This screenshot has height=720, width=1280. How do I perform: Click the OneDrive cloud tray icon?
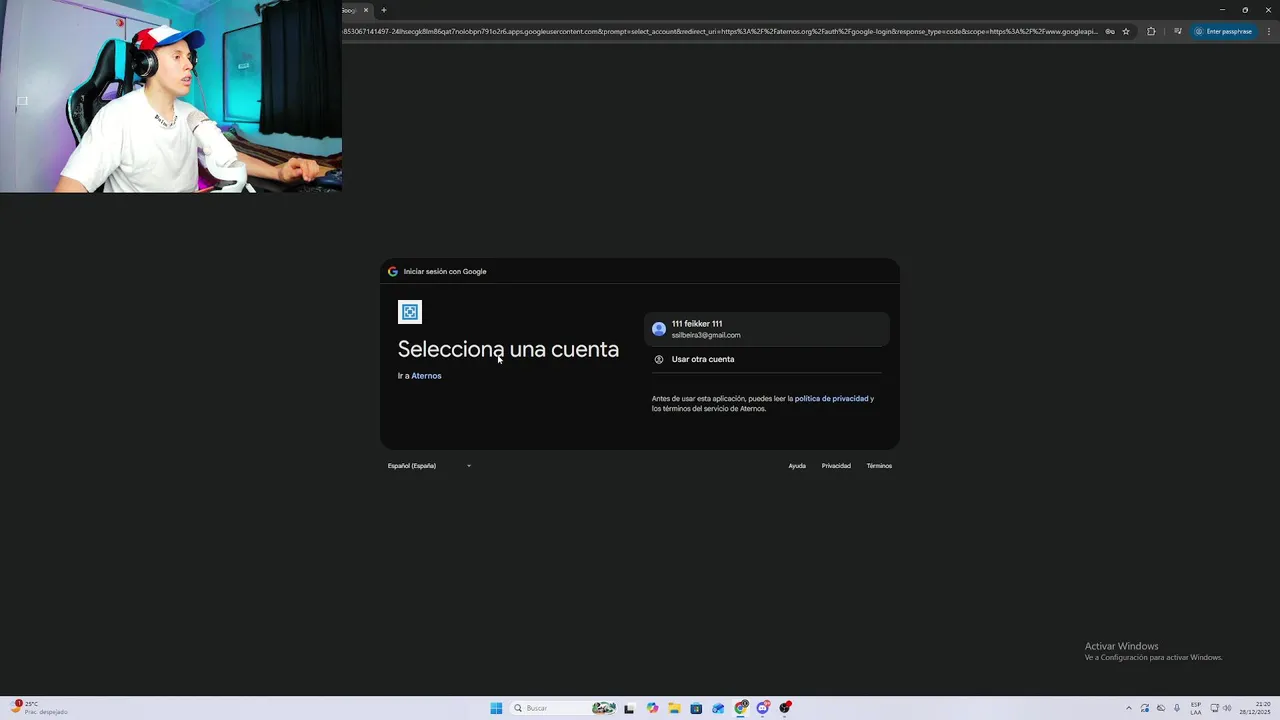point(1161,708)
